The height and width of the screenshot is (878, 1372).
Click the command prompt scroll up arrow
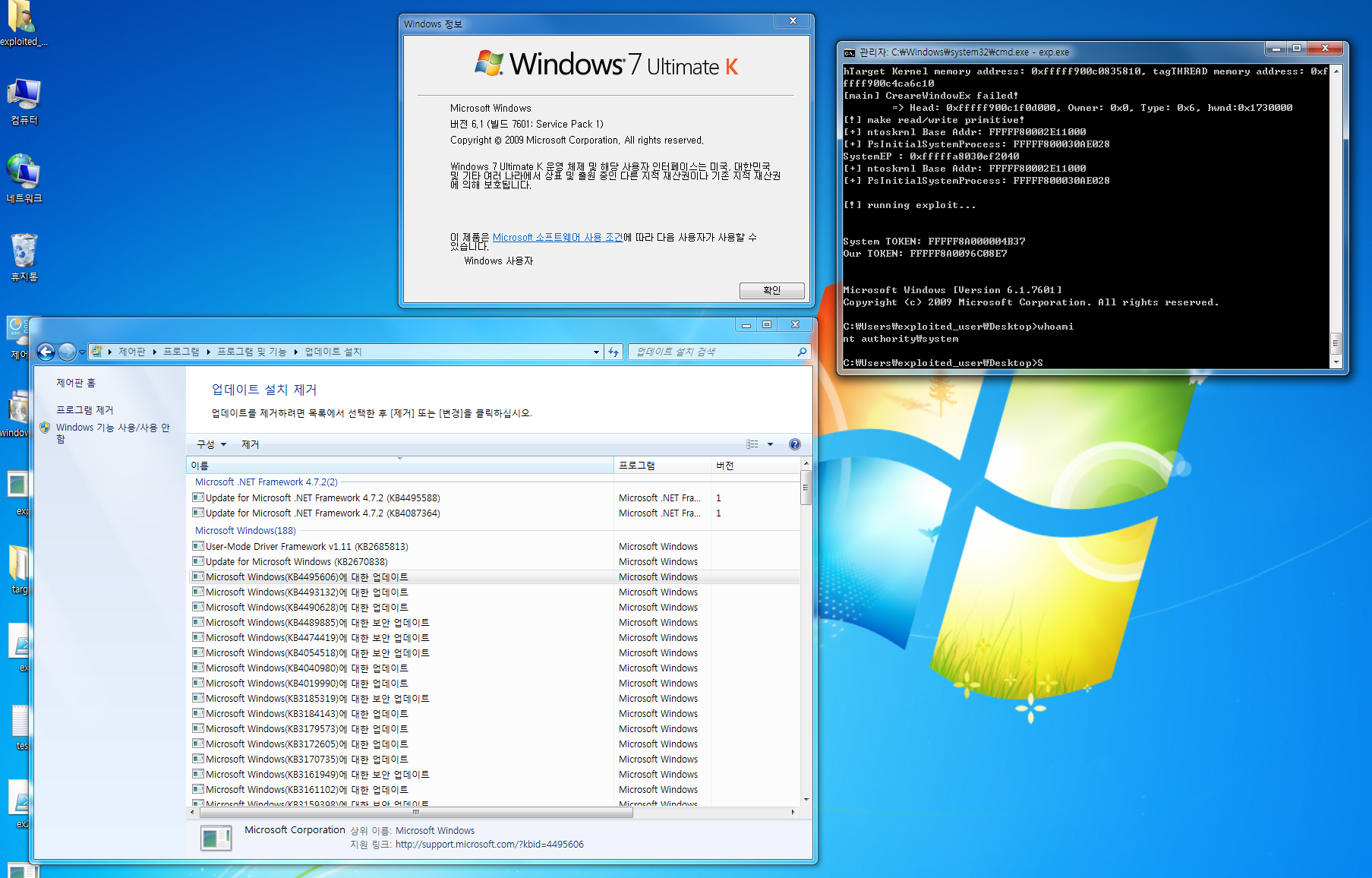click(1336, 71)
